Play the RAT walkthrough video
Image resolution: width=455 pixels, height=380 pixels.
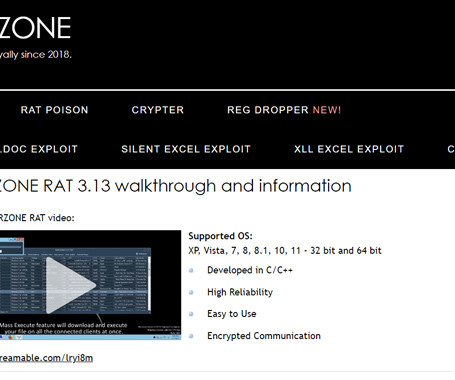(71, 285)
